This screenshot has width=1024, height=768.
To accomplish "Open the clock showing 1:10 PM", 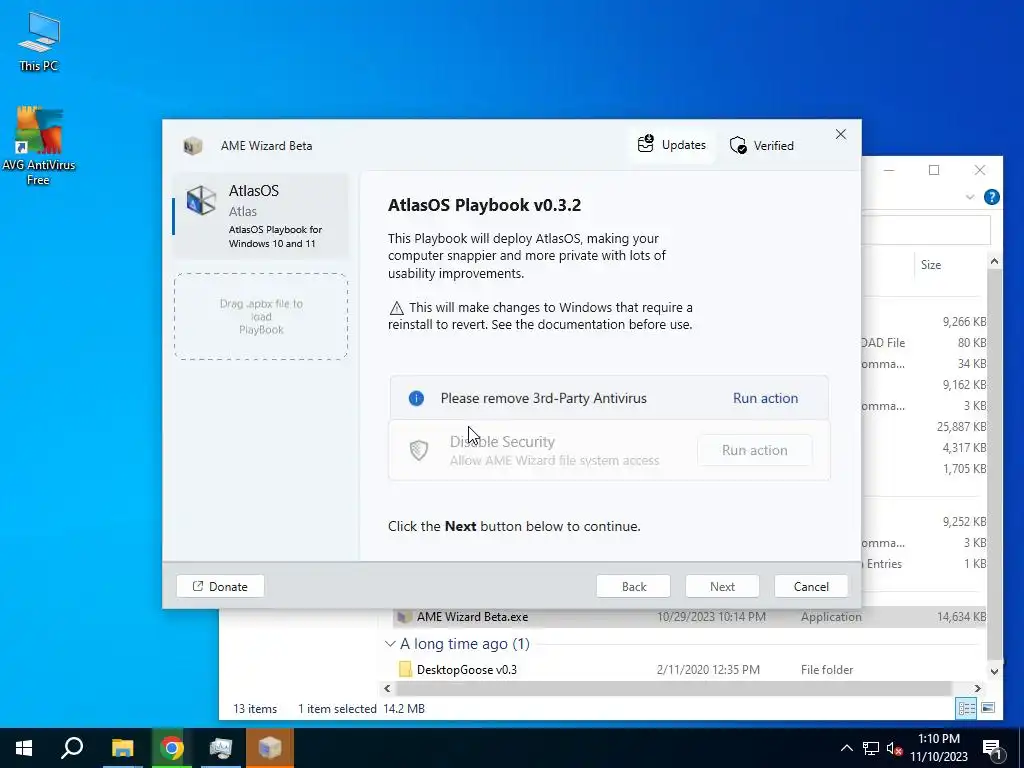I will [x=939, y=748].
